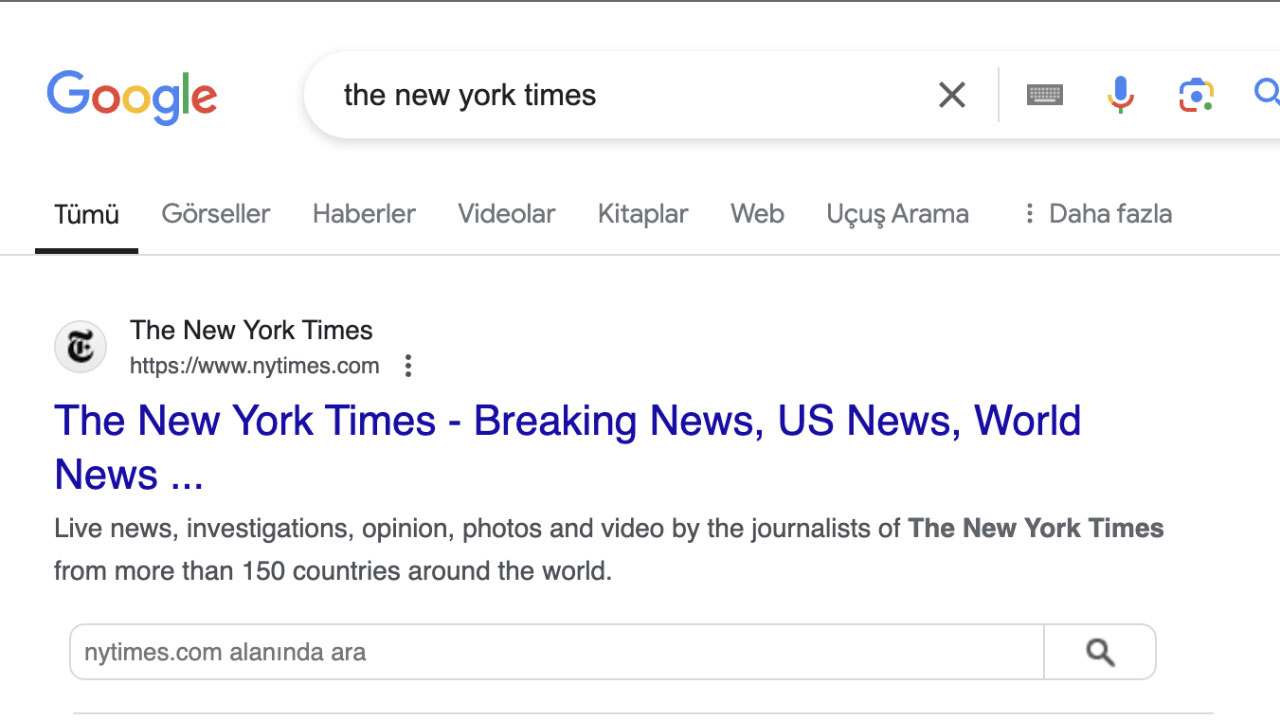Click the New York Times favicon
Viewport: 1280px width, 720px height.
tap(80, 347)
